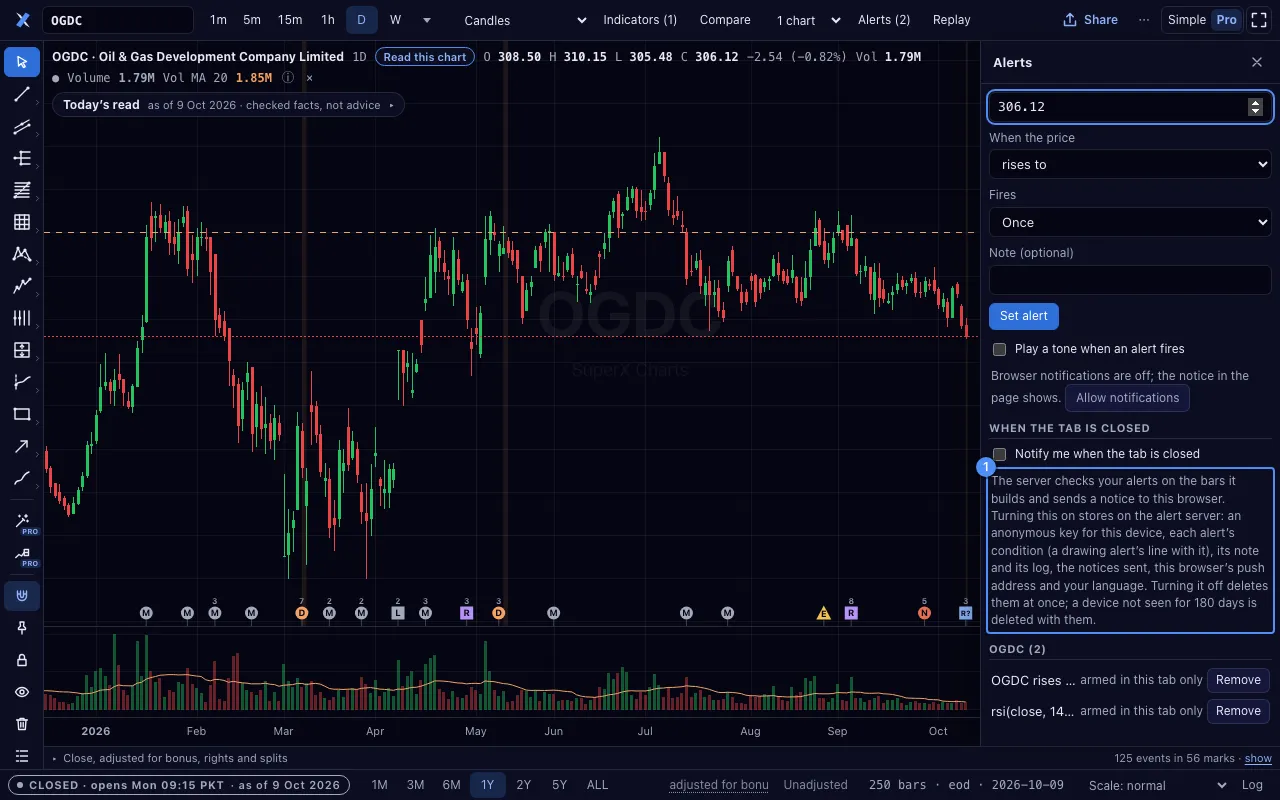Viewport: 1280px width, 800px height.
Task: Click Allow notifications button
Action: point(1127,398)
